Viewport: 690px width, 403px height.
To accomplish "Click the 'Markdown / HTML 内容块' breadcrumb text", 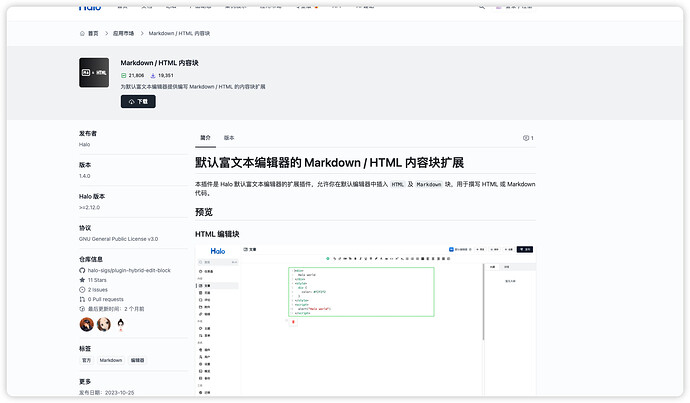I will point(179,33).
